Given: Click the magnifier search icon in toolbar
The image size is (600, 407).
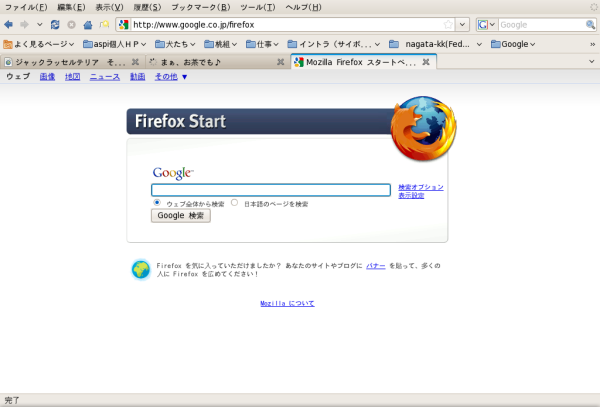Looking at the screenshot, I should (x=590, y=25).
